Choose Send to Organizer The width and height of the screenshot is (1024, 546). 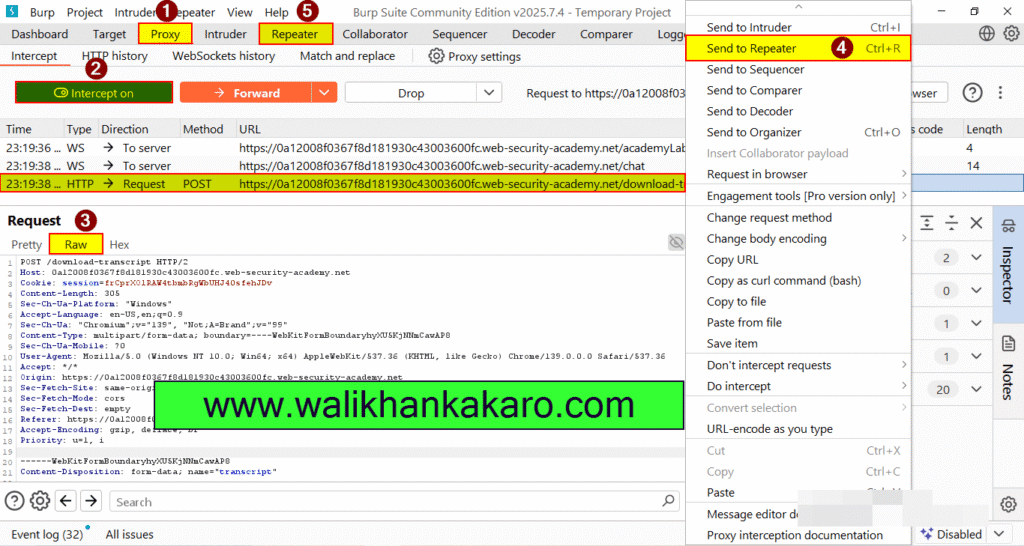(798, 132)
